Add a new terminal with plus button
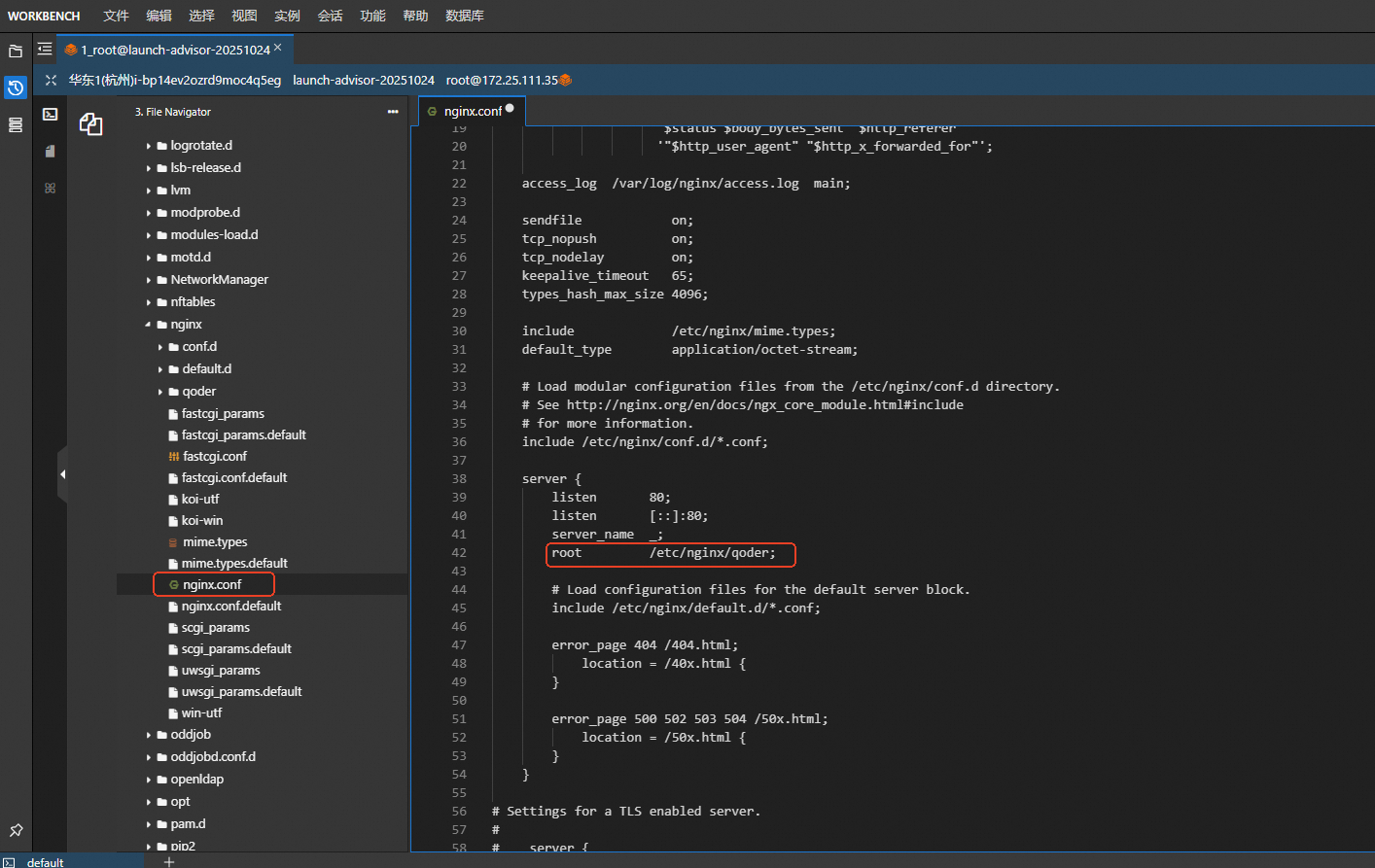Image resolution: width=1375 pixels, height=868 pixels. 169,861
